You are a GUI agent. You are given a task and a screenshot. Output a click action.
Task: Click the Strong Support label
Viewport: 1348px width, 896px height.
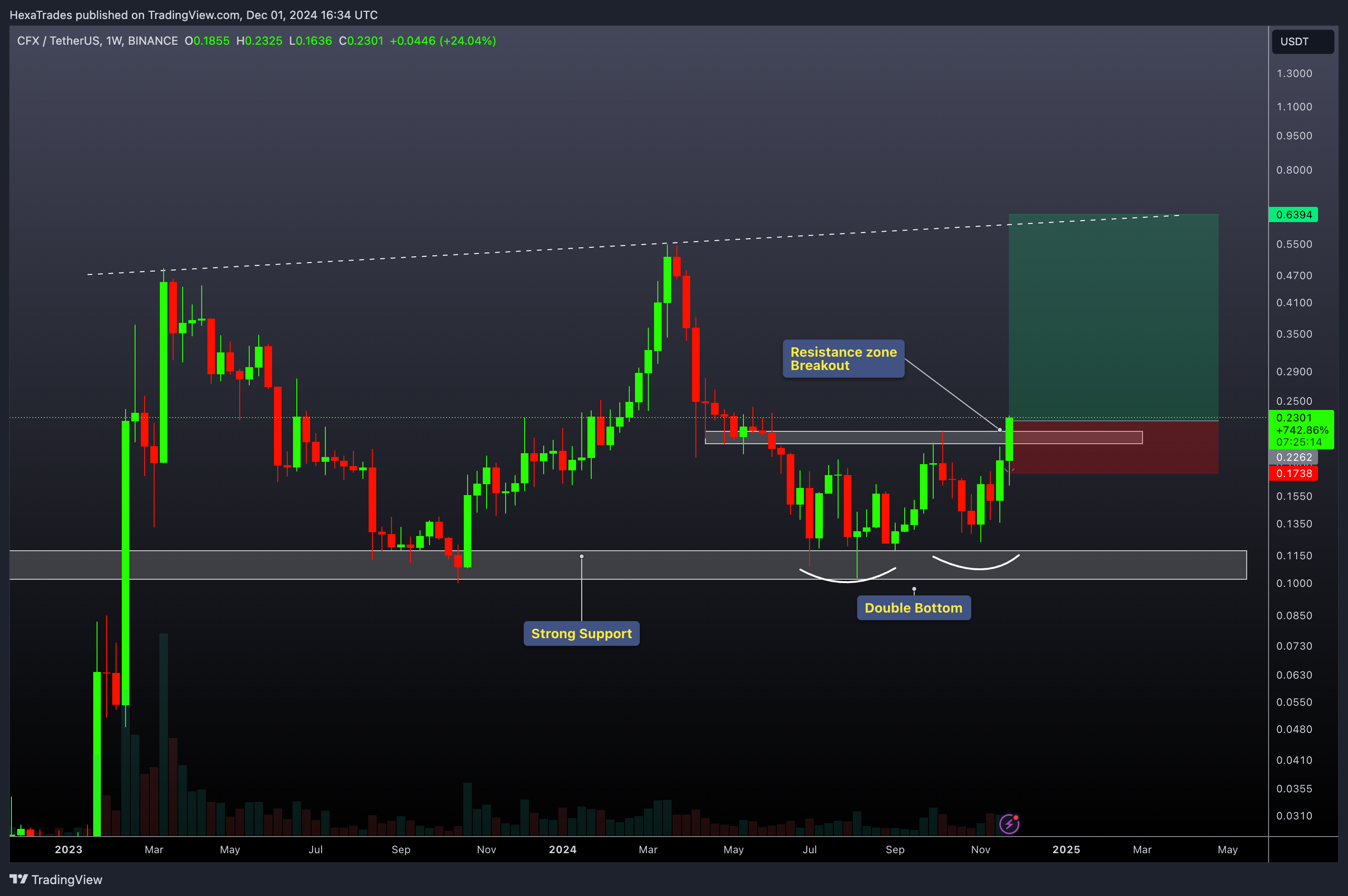pyautogui.click(x=581, y=633)
